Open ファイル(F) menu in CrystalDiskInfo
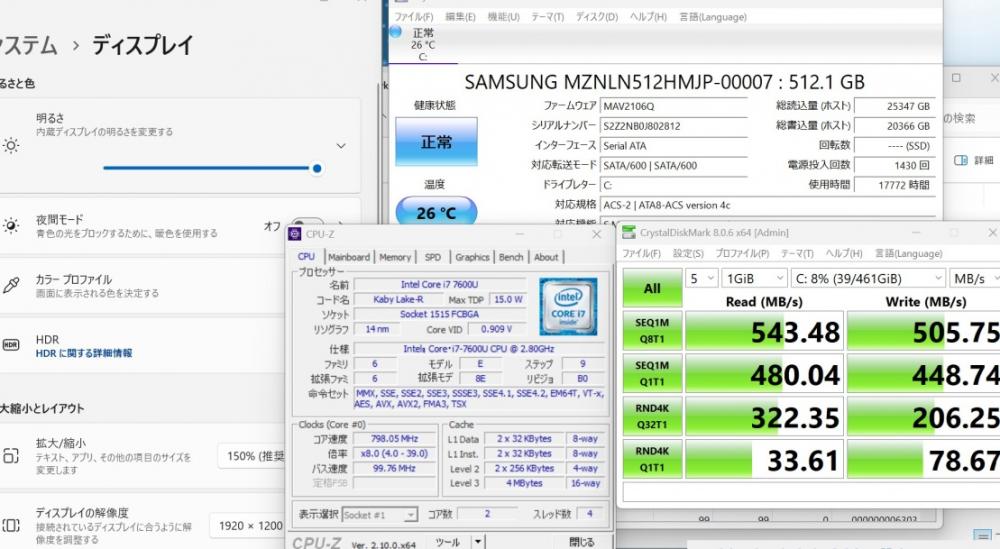The image size is (1000, 549). click(x=413, y=17)
